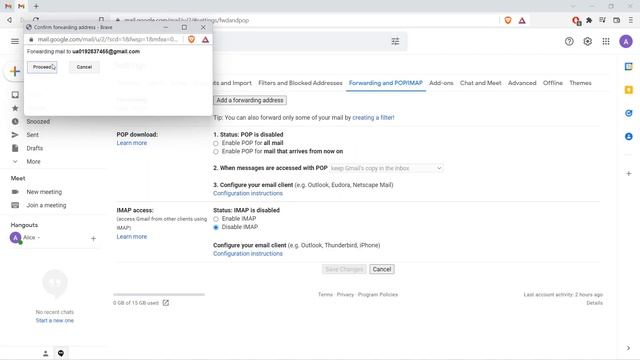The width and height of the screenshot is (640, 360).
Task: Open Gmail Support help icon
Action: tap(569, 41)
